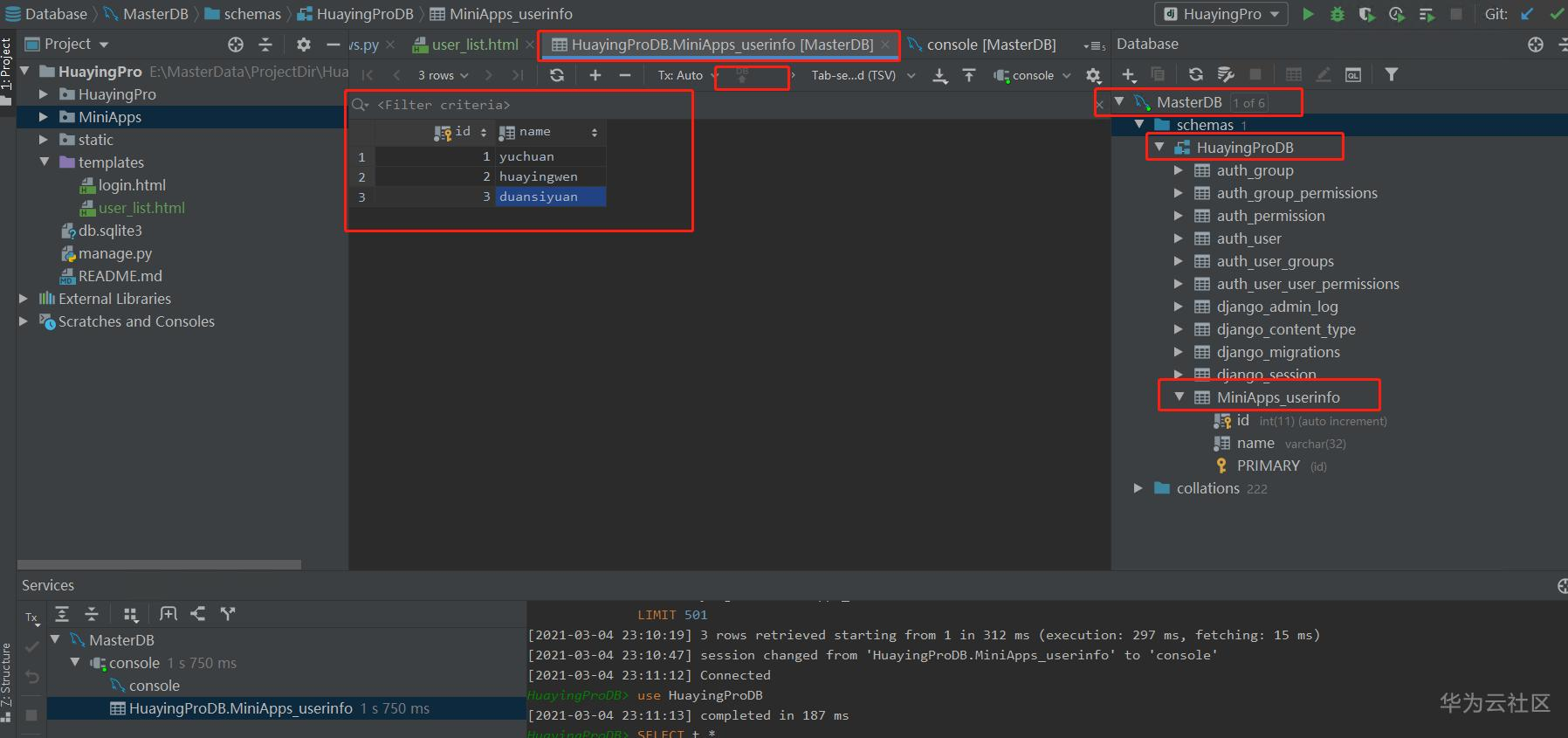Click the locate target icon in Database panel
The width and height of the screenshot is (1568, 738).
1536,45
